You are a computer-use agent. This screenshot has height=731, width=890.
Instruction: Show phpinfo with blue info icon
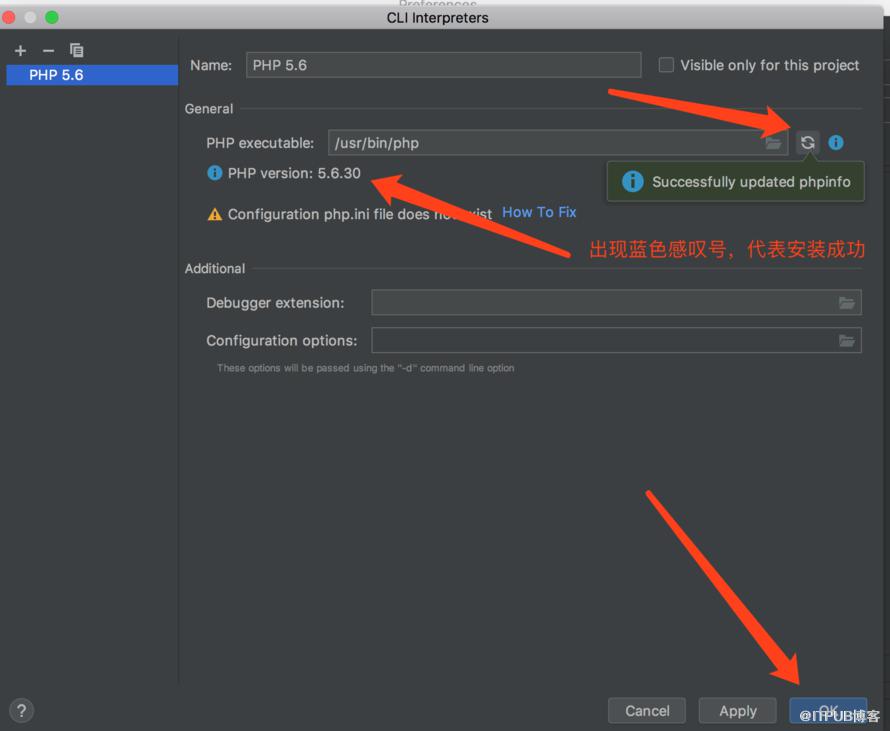point(836,142)
